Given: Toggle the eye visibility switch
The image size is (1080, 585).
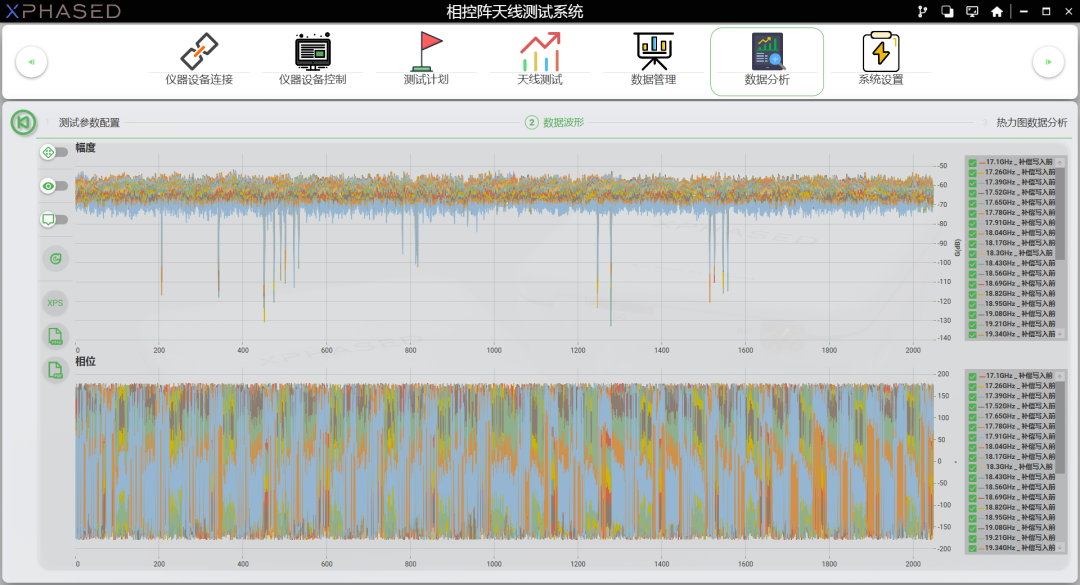Looking at the screenshot, I should [54, 186].
